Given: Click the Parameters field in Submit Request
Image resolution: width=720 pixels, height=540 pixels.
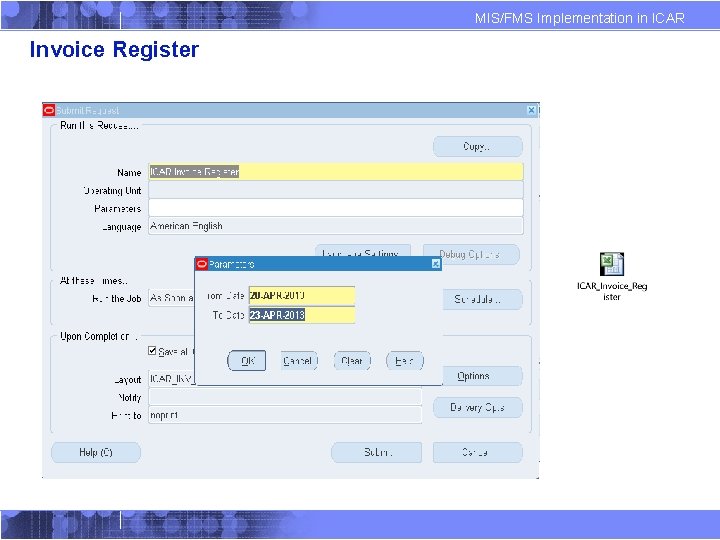Looking at the screenshot, I should tap(336, 208).
